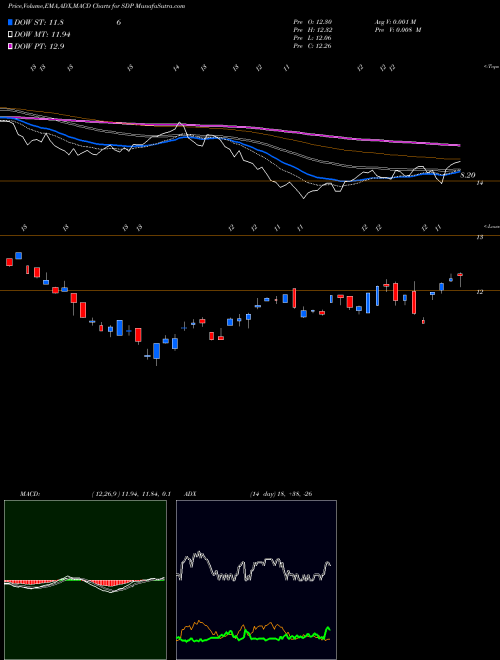Screen dimensions: 500x660
Task: Click the '14' price axis label
Action: click(479, 183)
